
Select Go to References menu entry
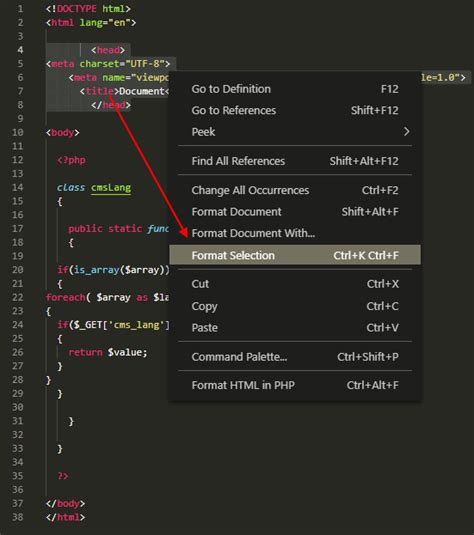click(295, 110)
